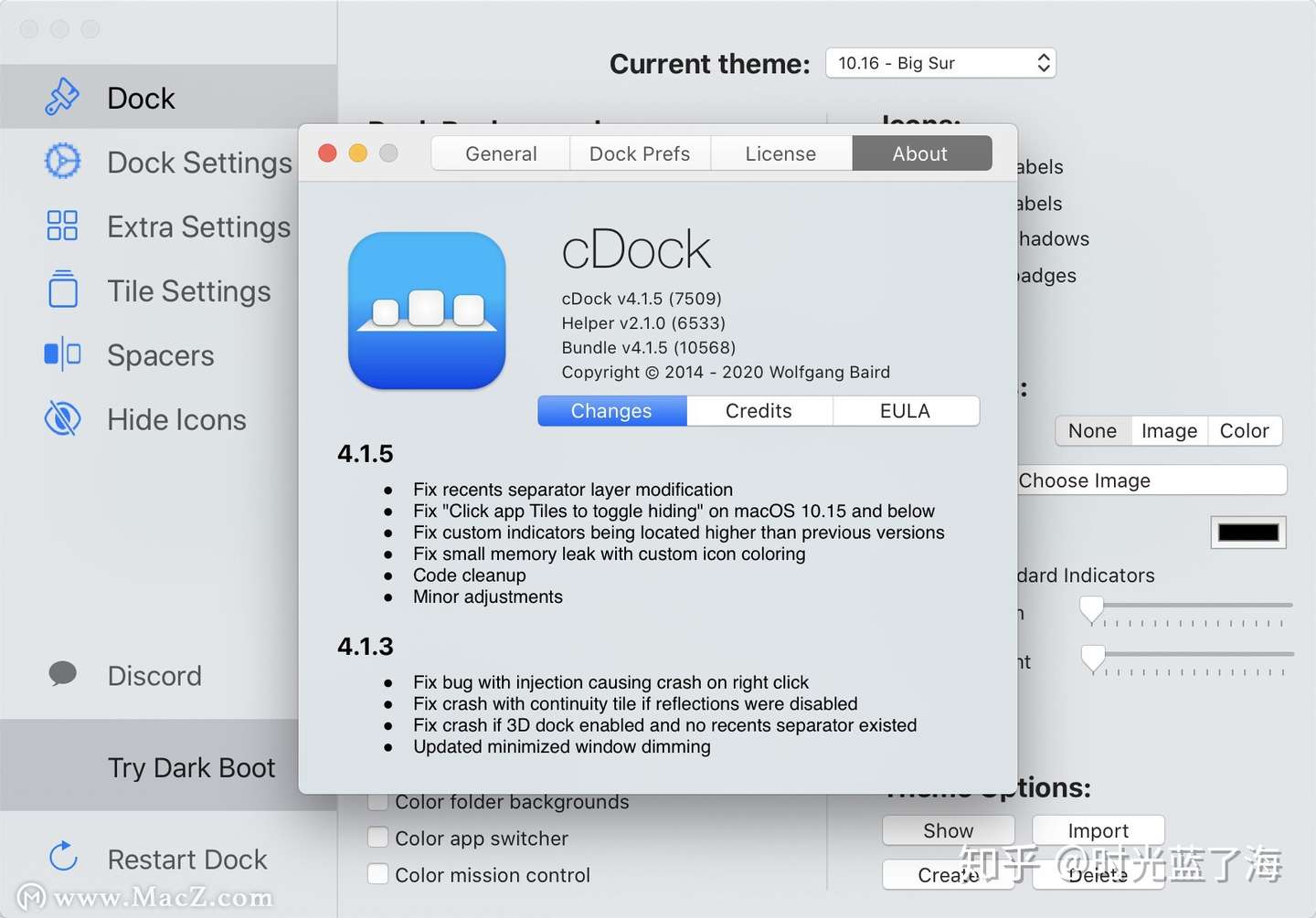Select Image background option

click(1169, 430)
